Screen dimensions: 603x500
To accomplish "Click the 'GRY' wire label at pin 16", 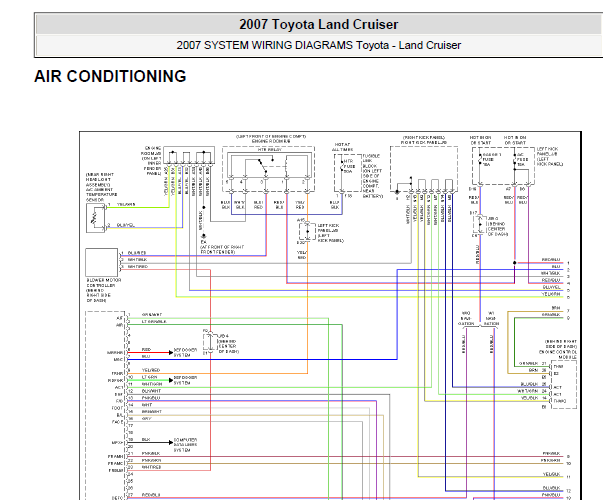I will point(146,418).
